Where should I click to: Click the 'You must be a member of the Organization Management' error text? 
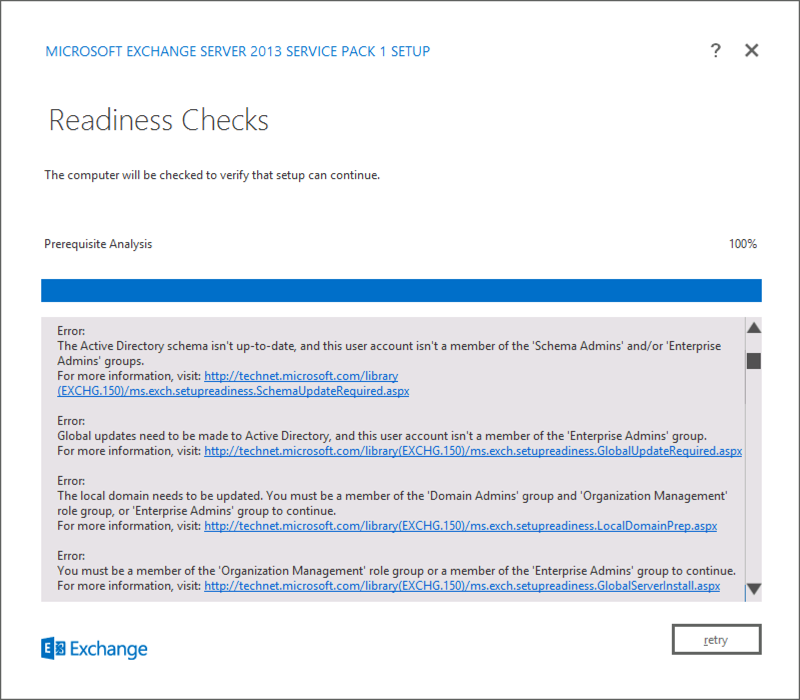(396, 570)
